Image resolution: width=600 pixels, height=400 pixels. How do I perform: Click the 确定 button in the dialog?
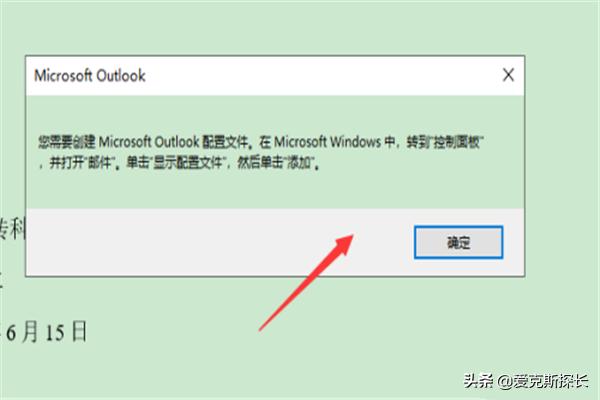(x=458, y=242)
